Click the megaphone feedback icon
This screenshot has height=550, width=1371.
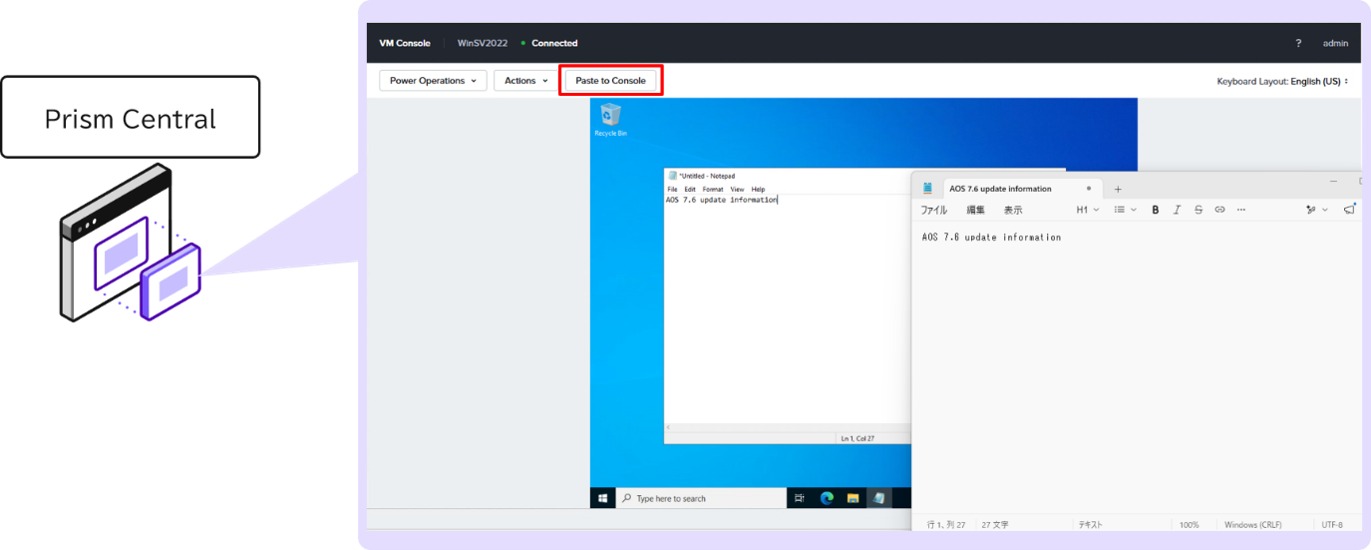pos(1349,209)
